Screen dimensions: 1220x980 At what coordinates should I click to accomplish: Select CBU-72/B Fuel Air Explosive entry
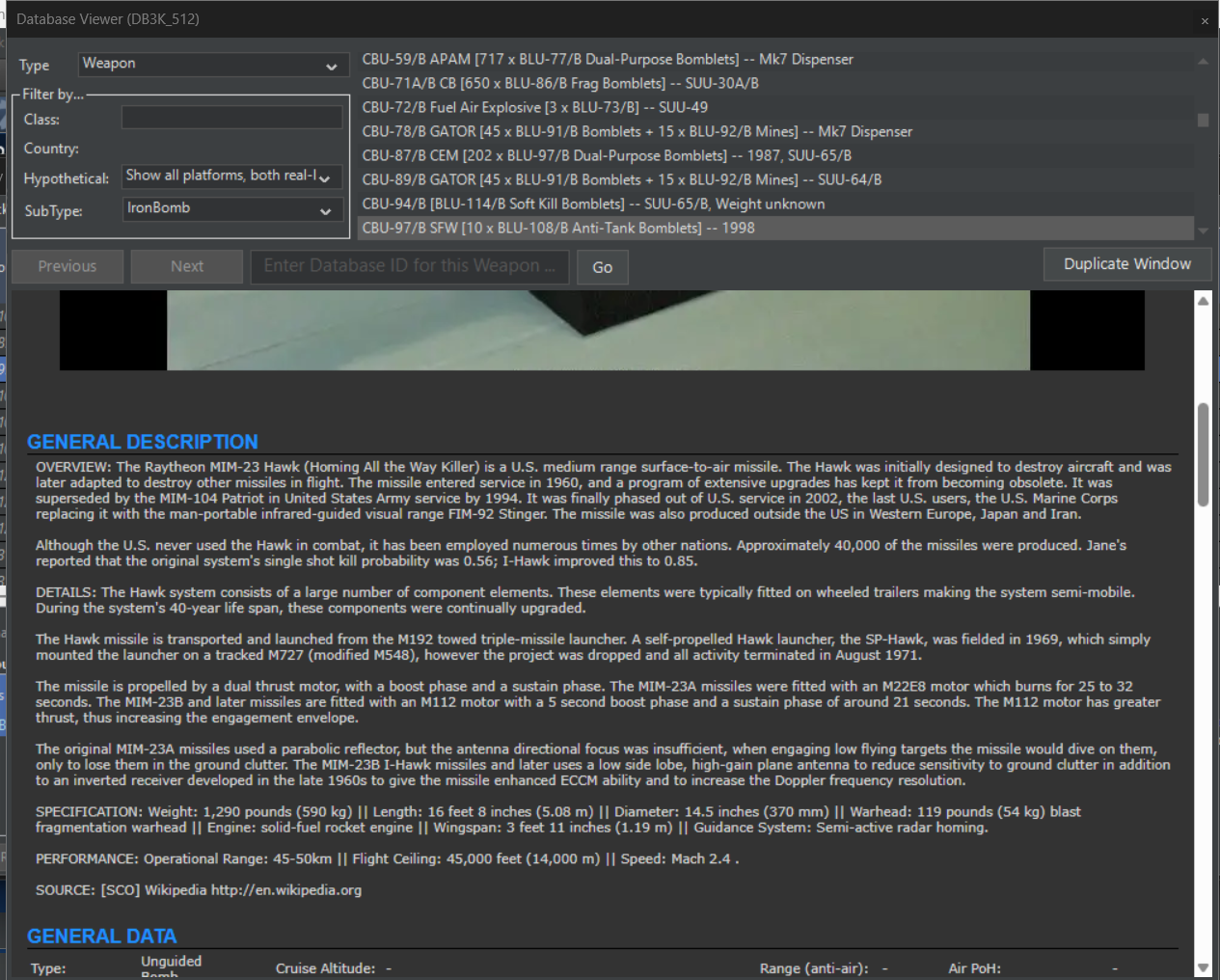[x=775, y=107]
